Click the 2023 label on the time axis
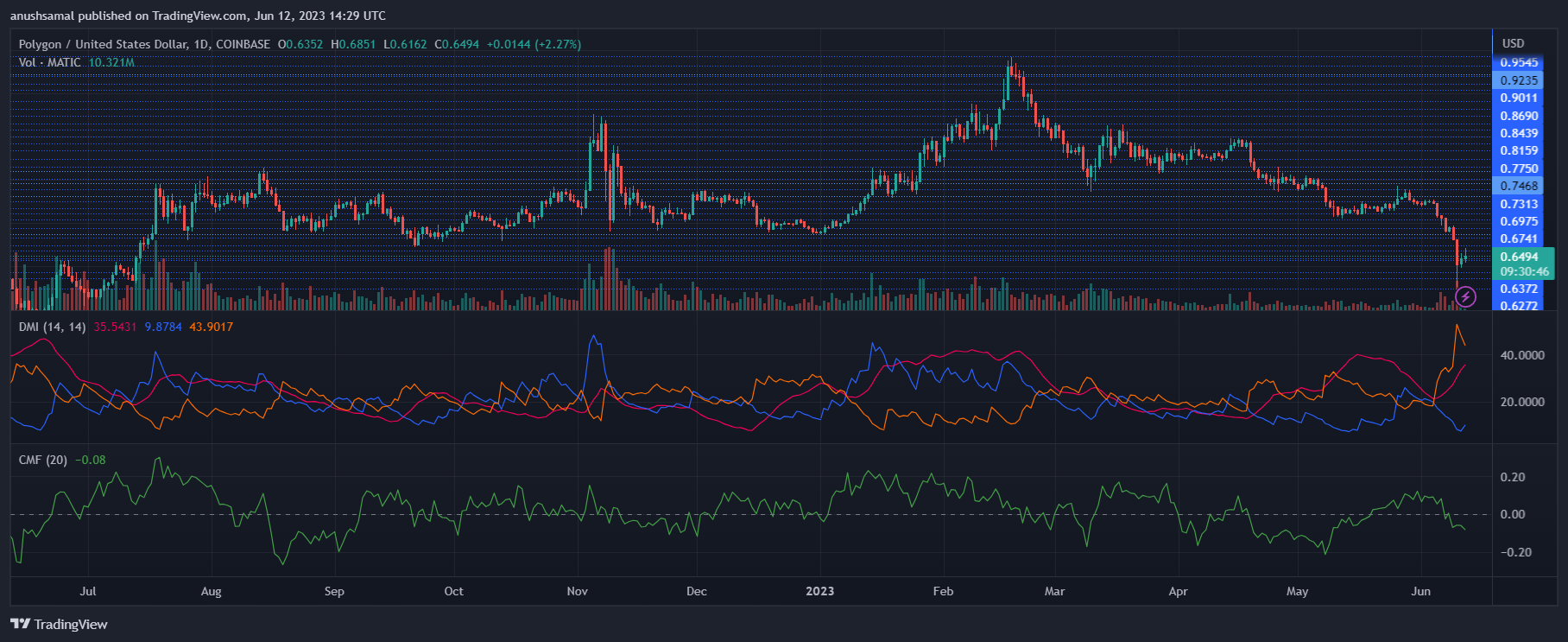Viewport: 1568px width, 642px height. click(819, 591)
